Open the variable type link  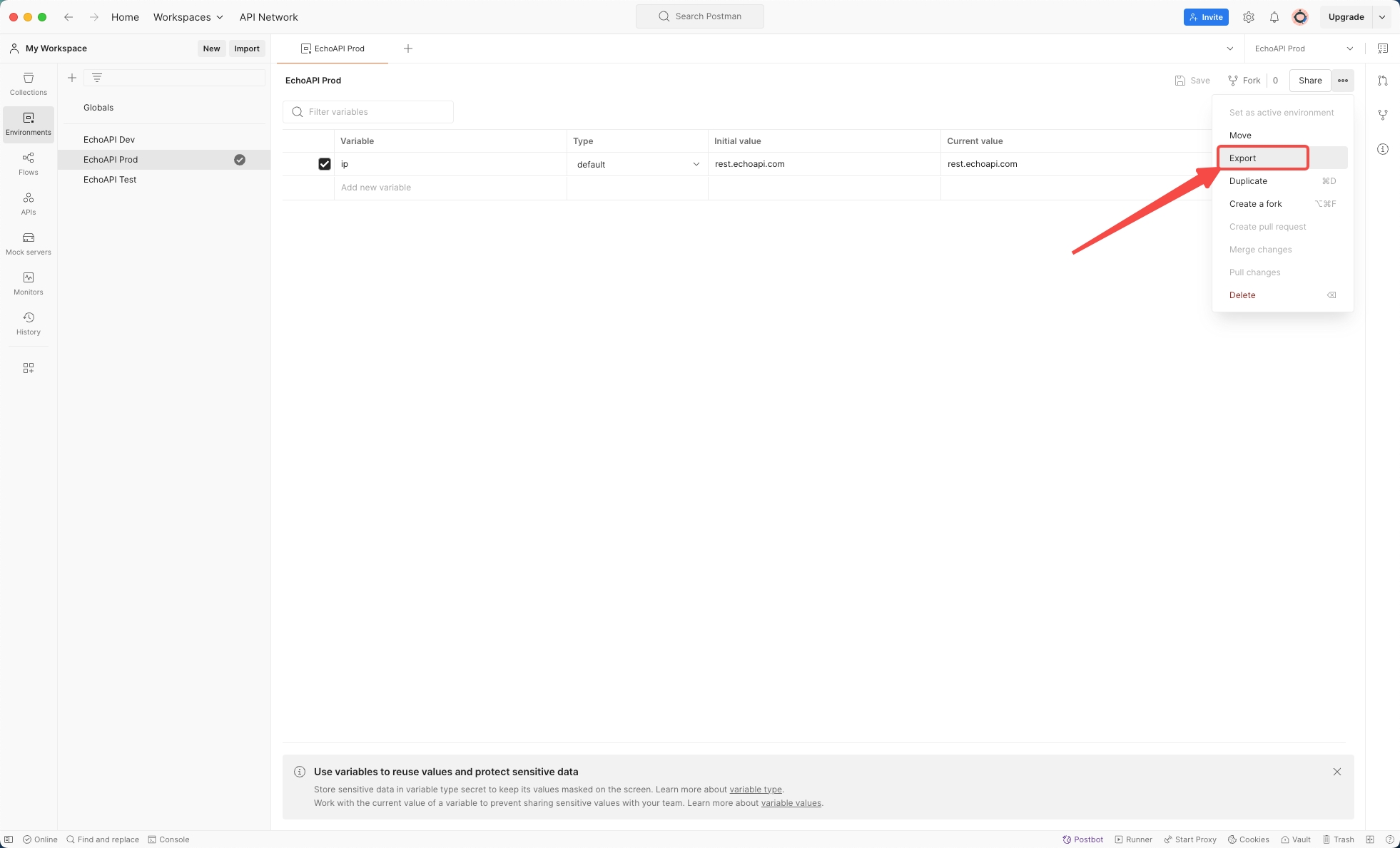[756, 790]
